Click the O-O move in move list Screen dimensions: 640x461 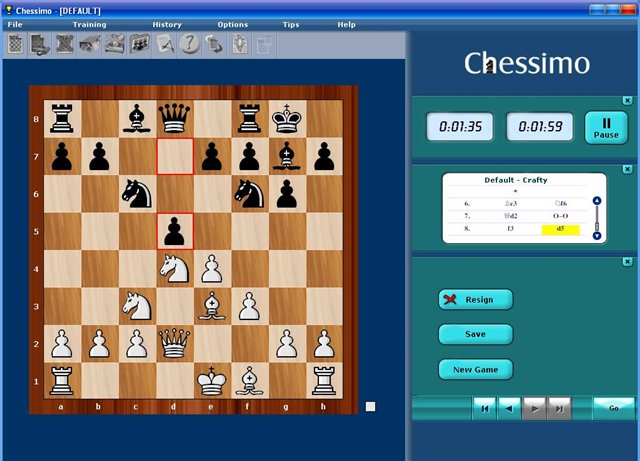coord(560,216)
